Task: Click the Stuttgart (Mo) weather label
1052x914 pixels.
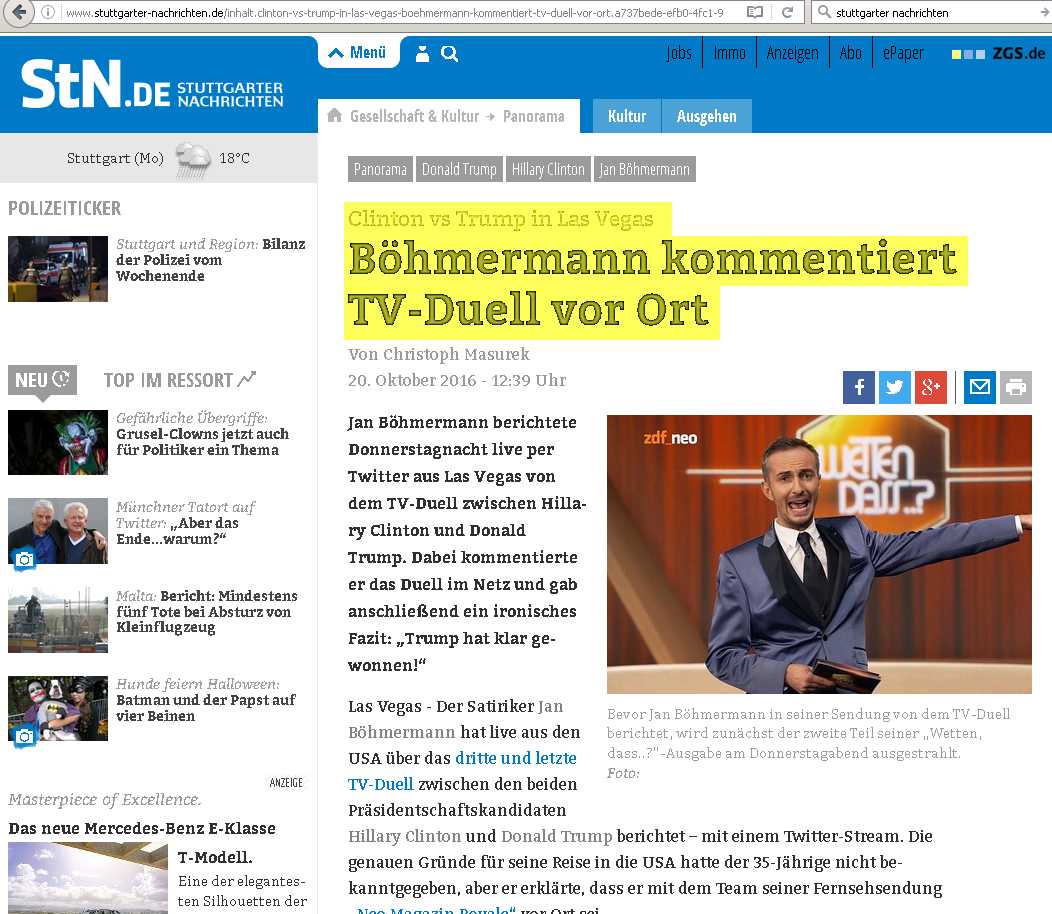Action: pos(115,158)
